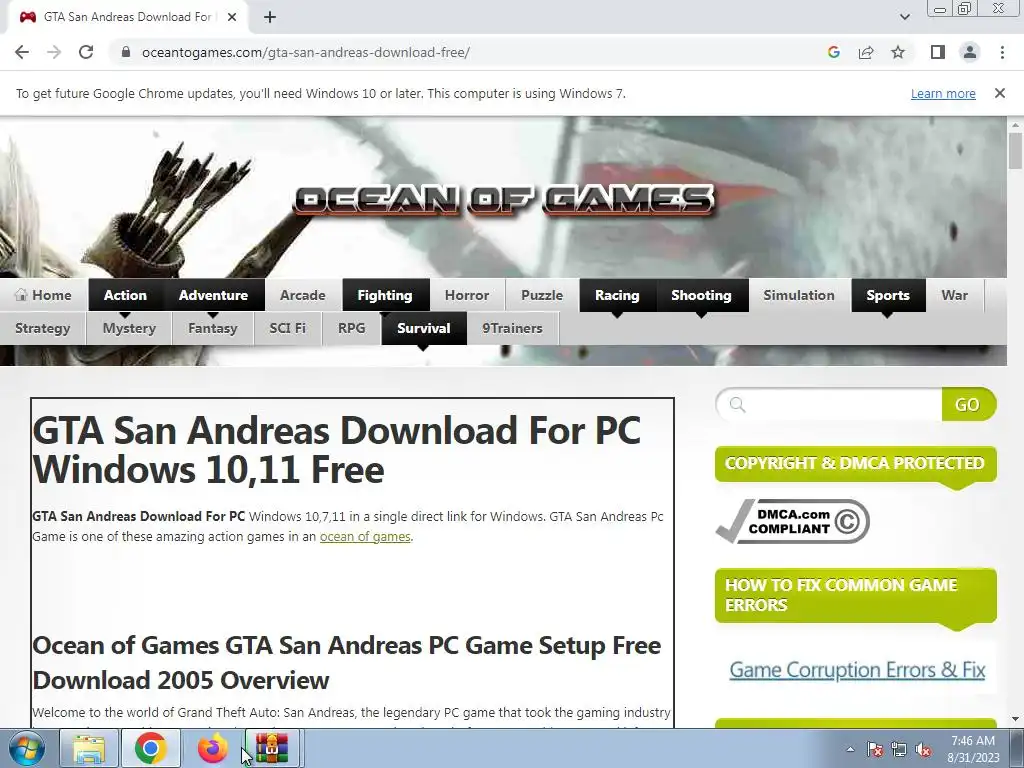Open the War category
Viewport: 1024px width, 768px height.
pyautogui.click(x=955, y=295)
